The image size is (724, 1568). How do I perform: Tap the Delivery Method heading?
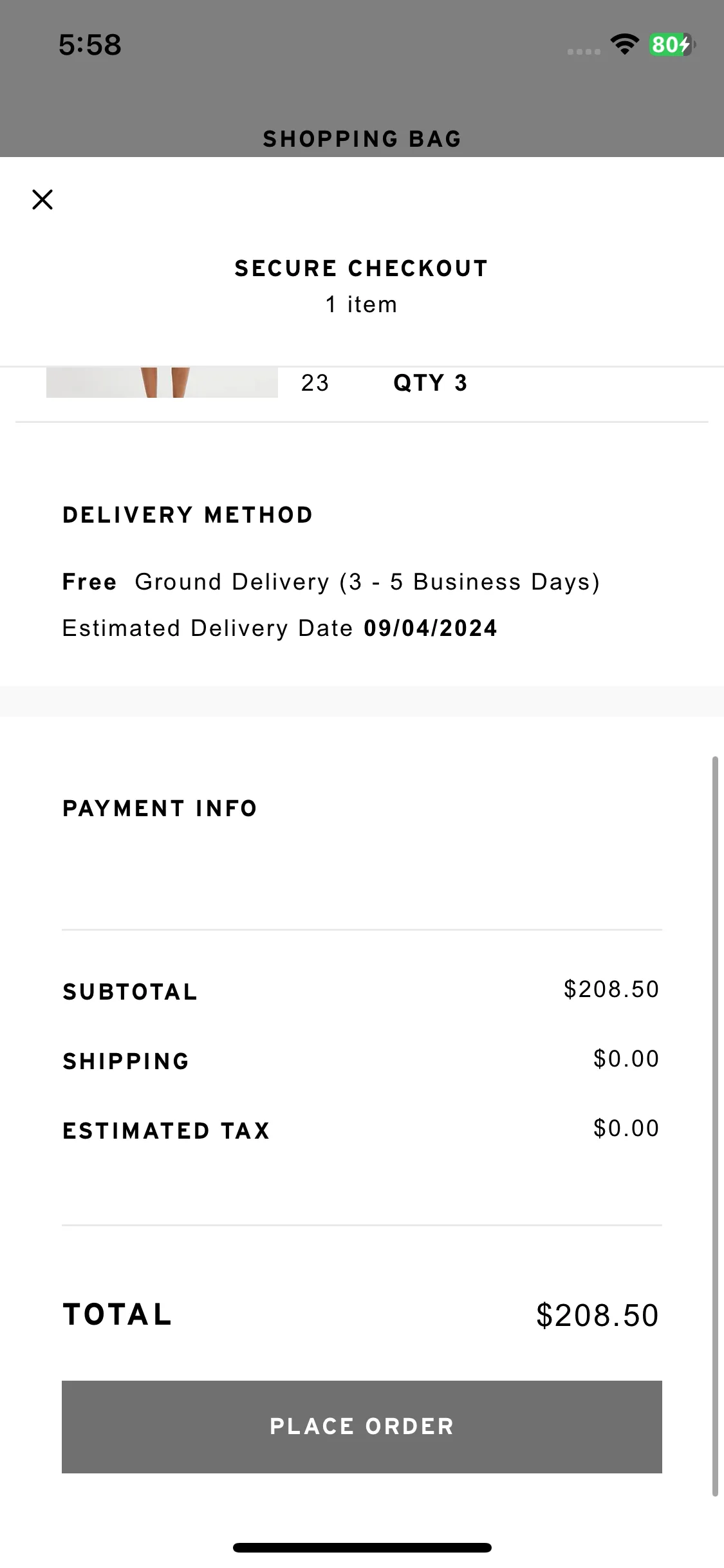(x=187, y=515)
